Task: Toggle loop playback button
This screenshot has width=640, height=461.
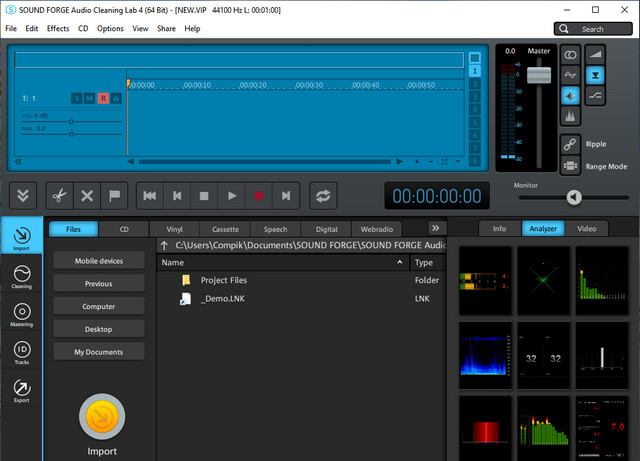Action: (x=322, y=196)
